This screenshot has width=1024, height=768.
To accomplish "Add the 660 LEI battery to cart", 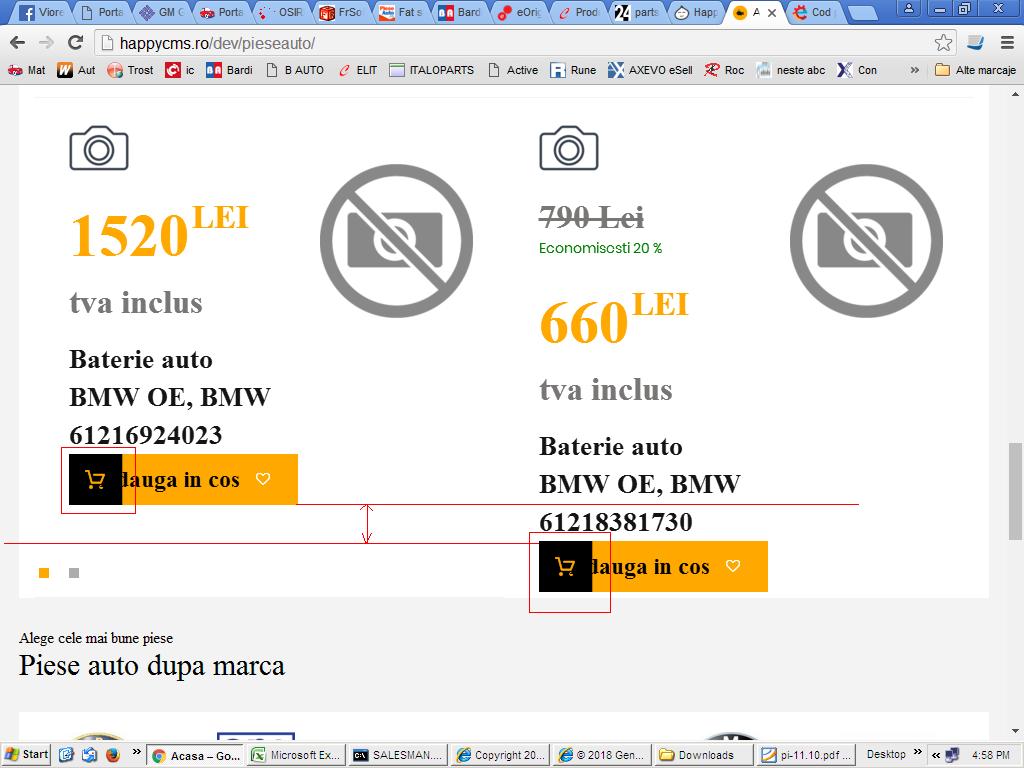I will coord(653,567).
